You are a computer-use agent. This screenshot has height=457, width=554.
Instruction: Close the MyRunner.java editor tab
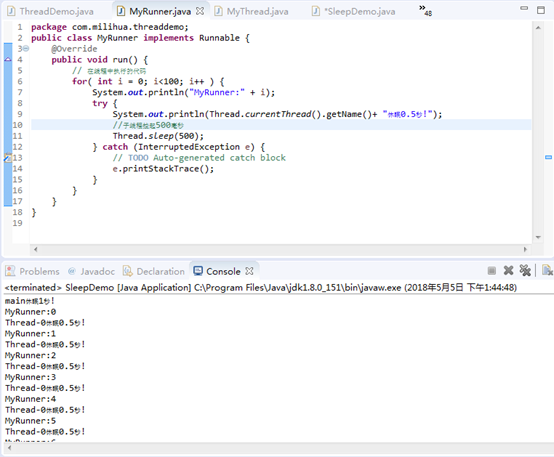tap(200, 11)
